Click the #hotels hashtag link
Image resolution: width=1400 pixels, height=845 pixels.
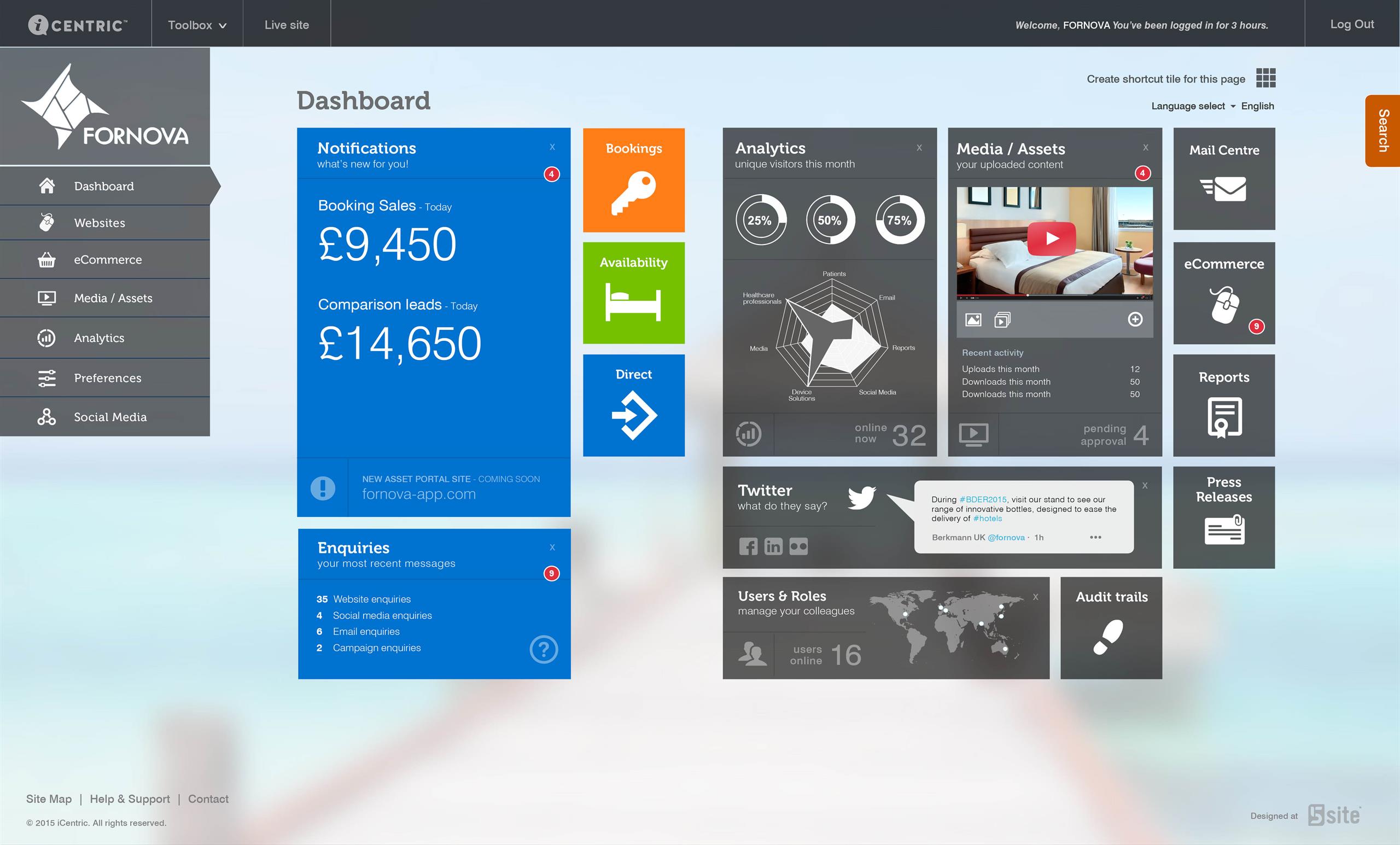pyautogui.click(x=988, y=518)
